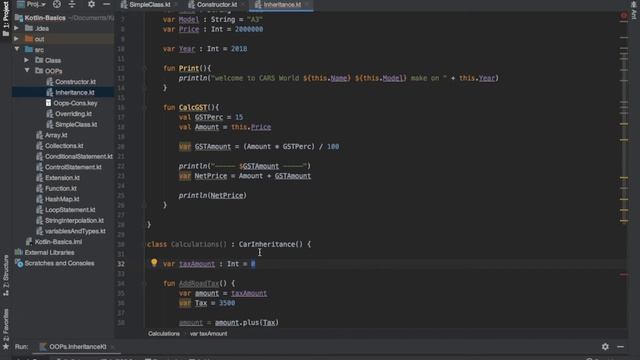Open SimpleClass.kt in project tree
The image size is (640, 360).
76,124
